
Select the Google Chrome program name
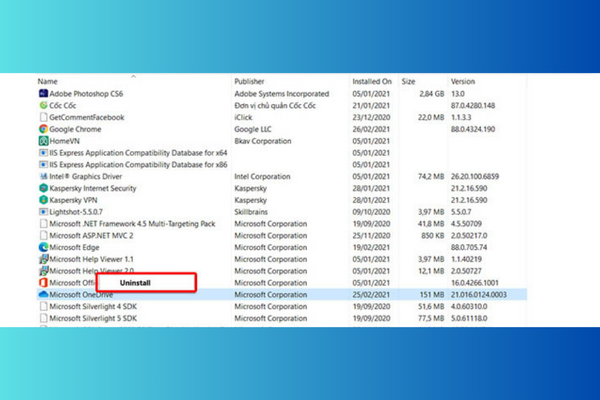tap(75, 129)
